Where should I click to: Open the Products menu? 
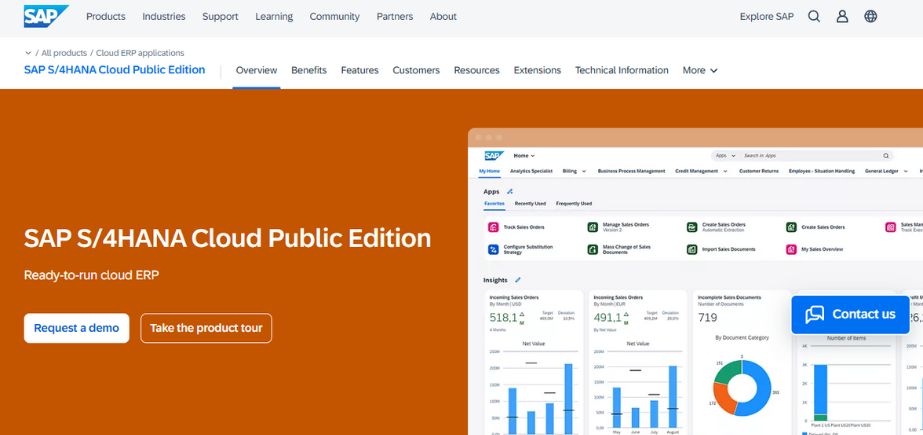(x=106, y=16)
